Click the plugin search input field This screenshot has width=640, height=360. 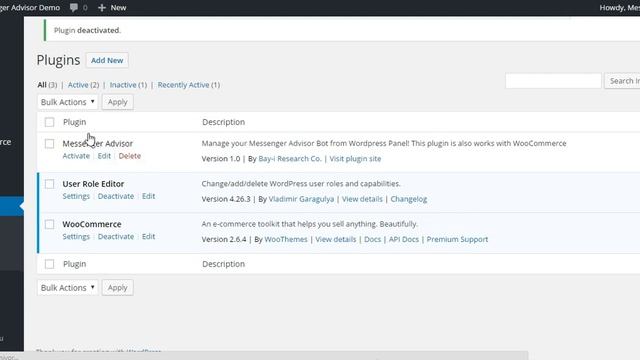(x=553, y=81)
